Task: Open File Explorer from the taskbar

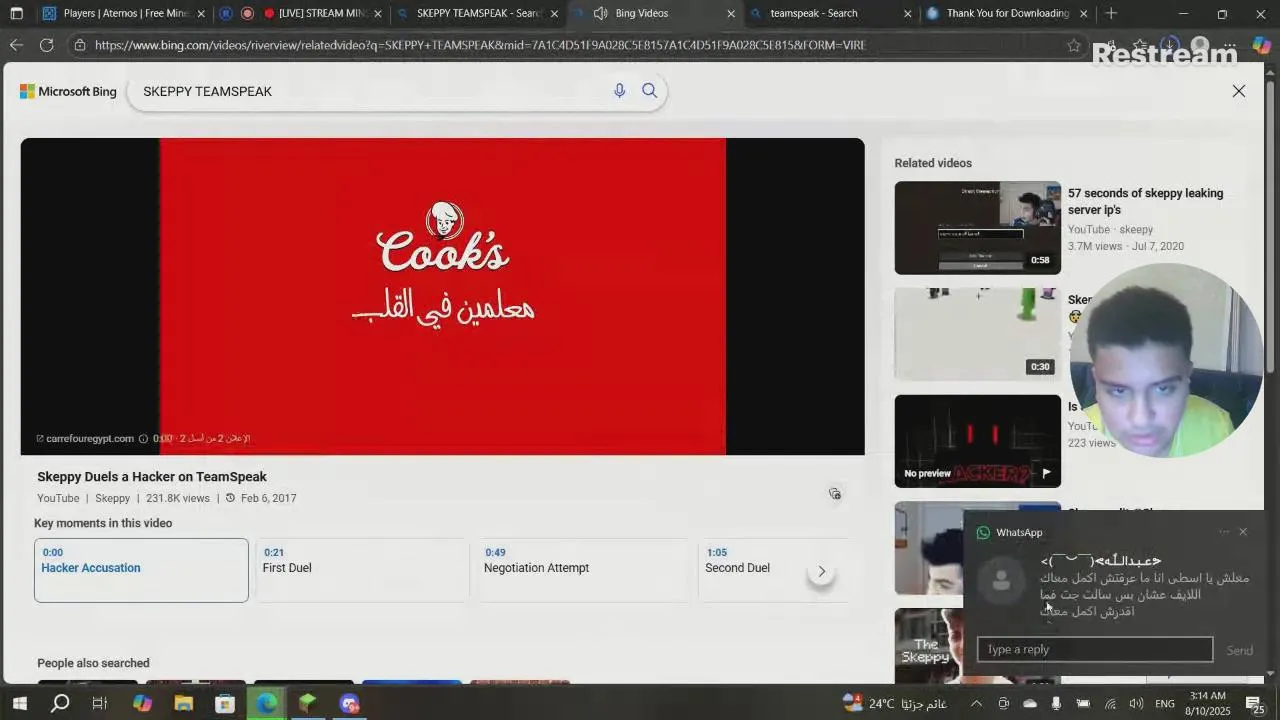Action: (183, 703)
